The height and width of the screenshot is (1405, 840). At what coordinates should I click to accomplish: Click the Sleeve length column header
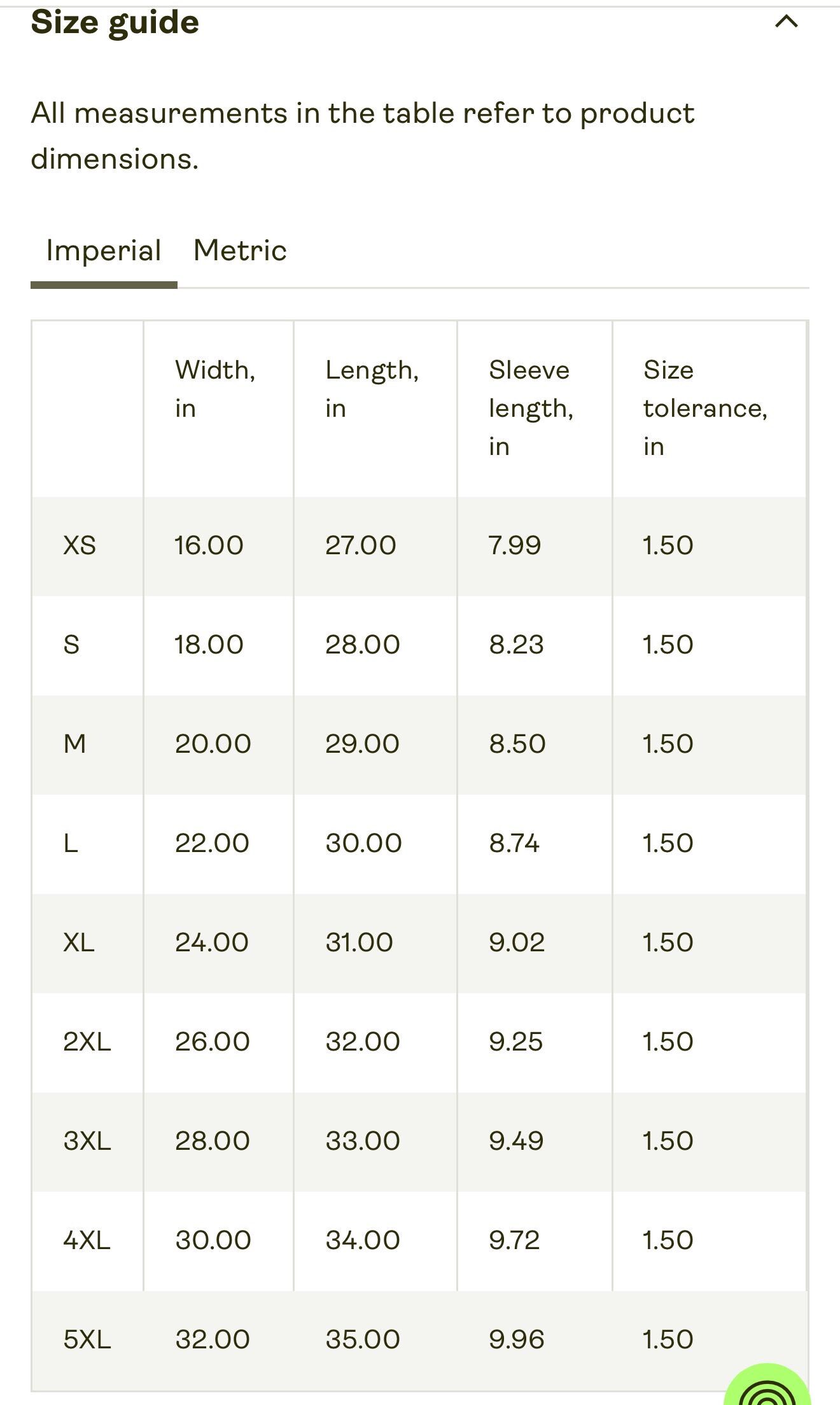(531, 408)
